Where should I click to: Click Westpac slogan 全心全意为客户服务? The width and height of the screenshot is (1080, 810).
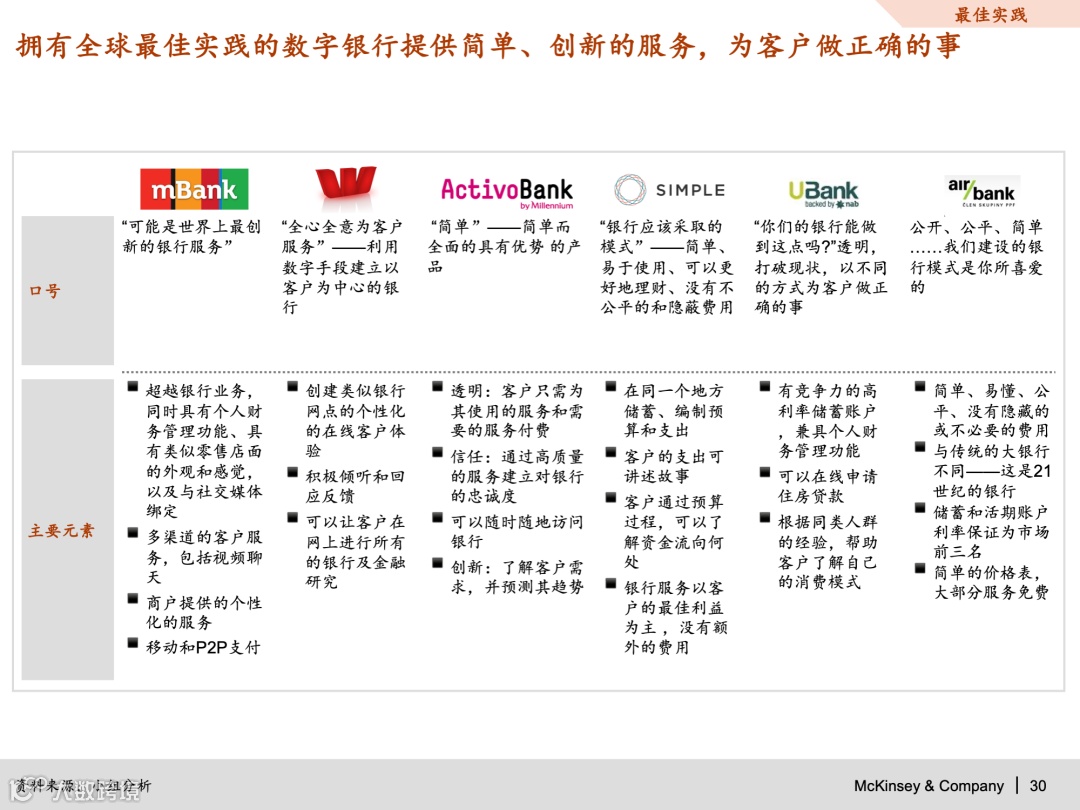coord(342,267)
